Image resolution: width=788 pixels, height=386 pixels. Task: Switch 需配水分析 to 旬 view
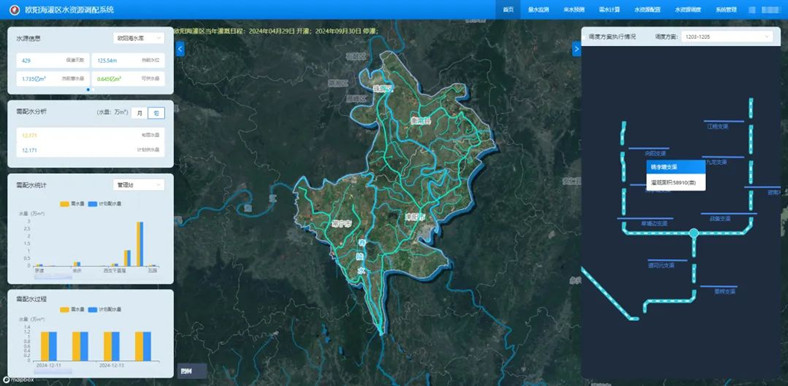tap(156, 113)
